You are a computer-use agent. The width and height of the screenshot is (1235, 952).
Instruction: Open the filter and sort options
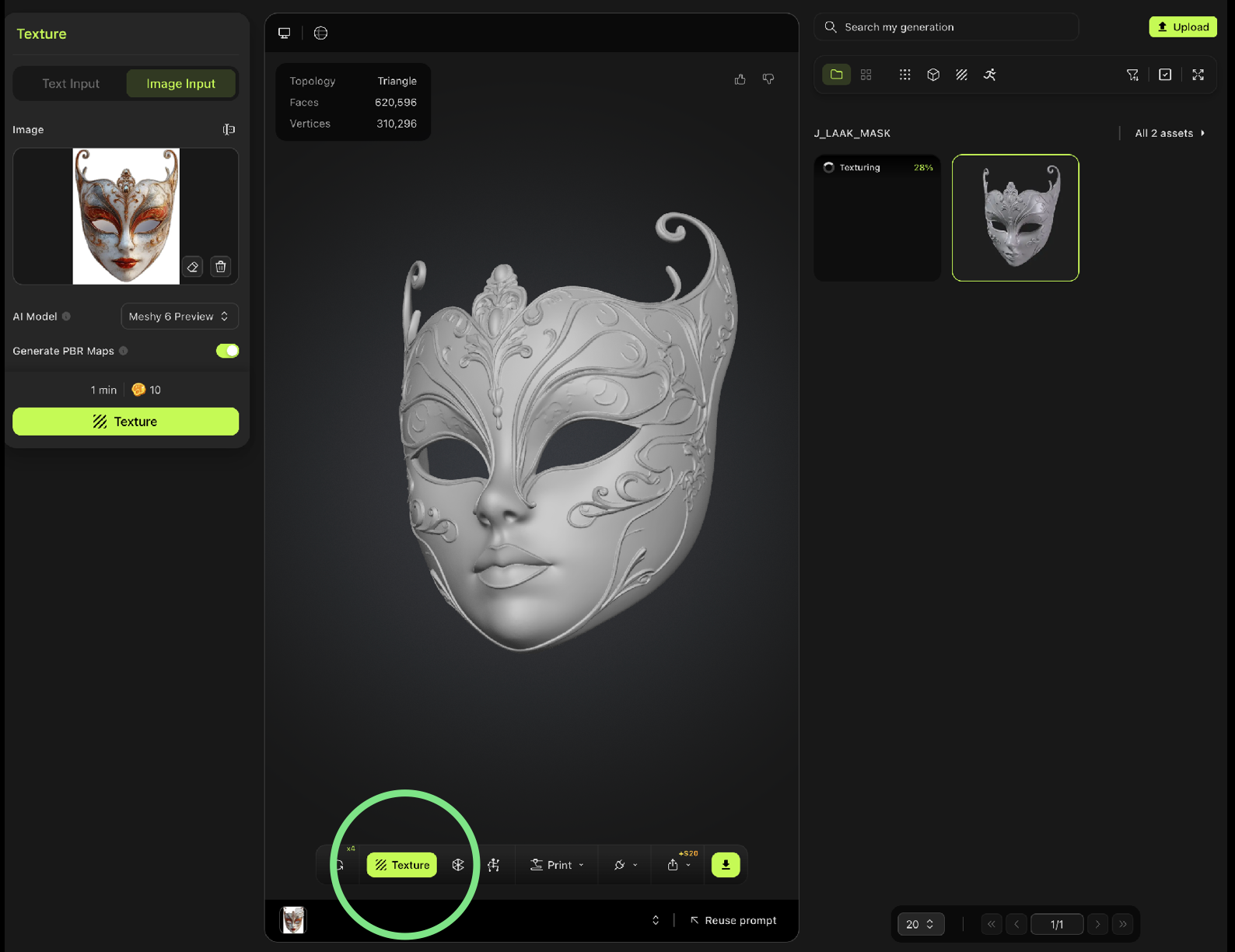[x=1132, y=75]
